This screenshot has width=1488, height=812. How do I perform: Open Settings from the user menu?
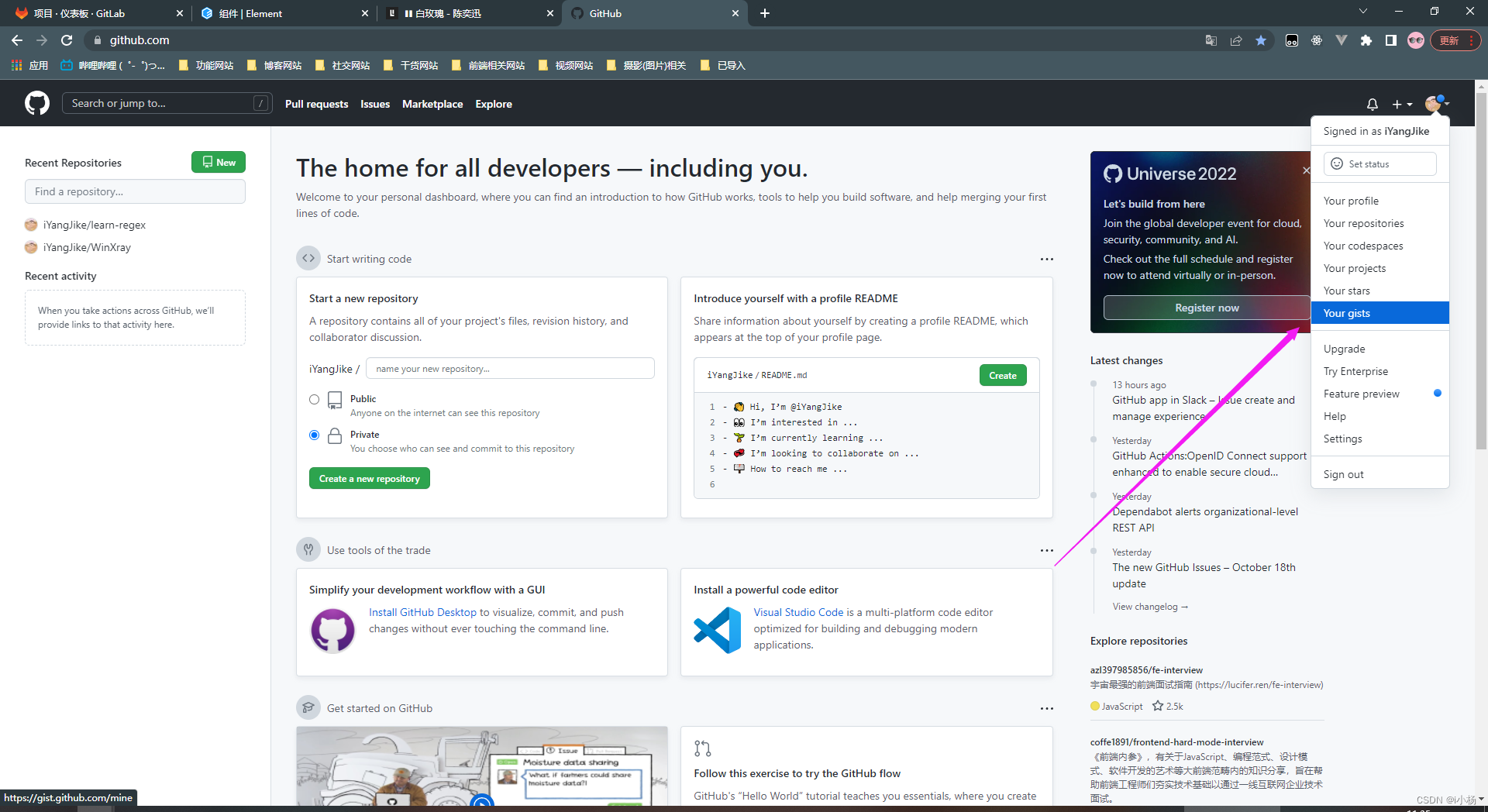pyautogui.click(x=1379, y=439)
